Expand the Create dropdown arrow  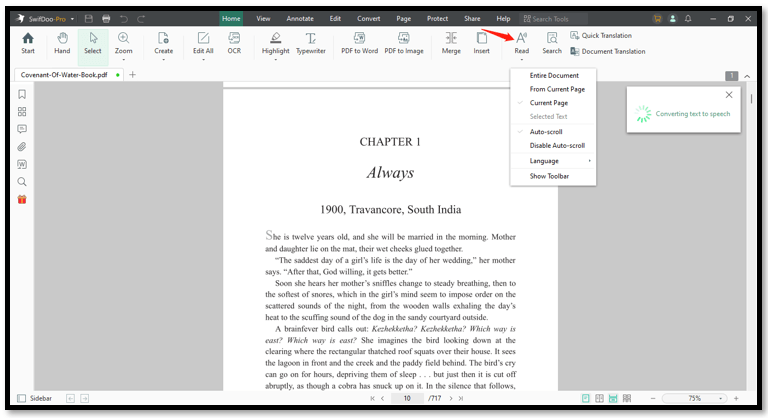click(x=163, y=59)
